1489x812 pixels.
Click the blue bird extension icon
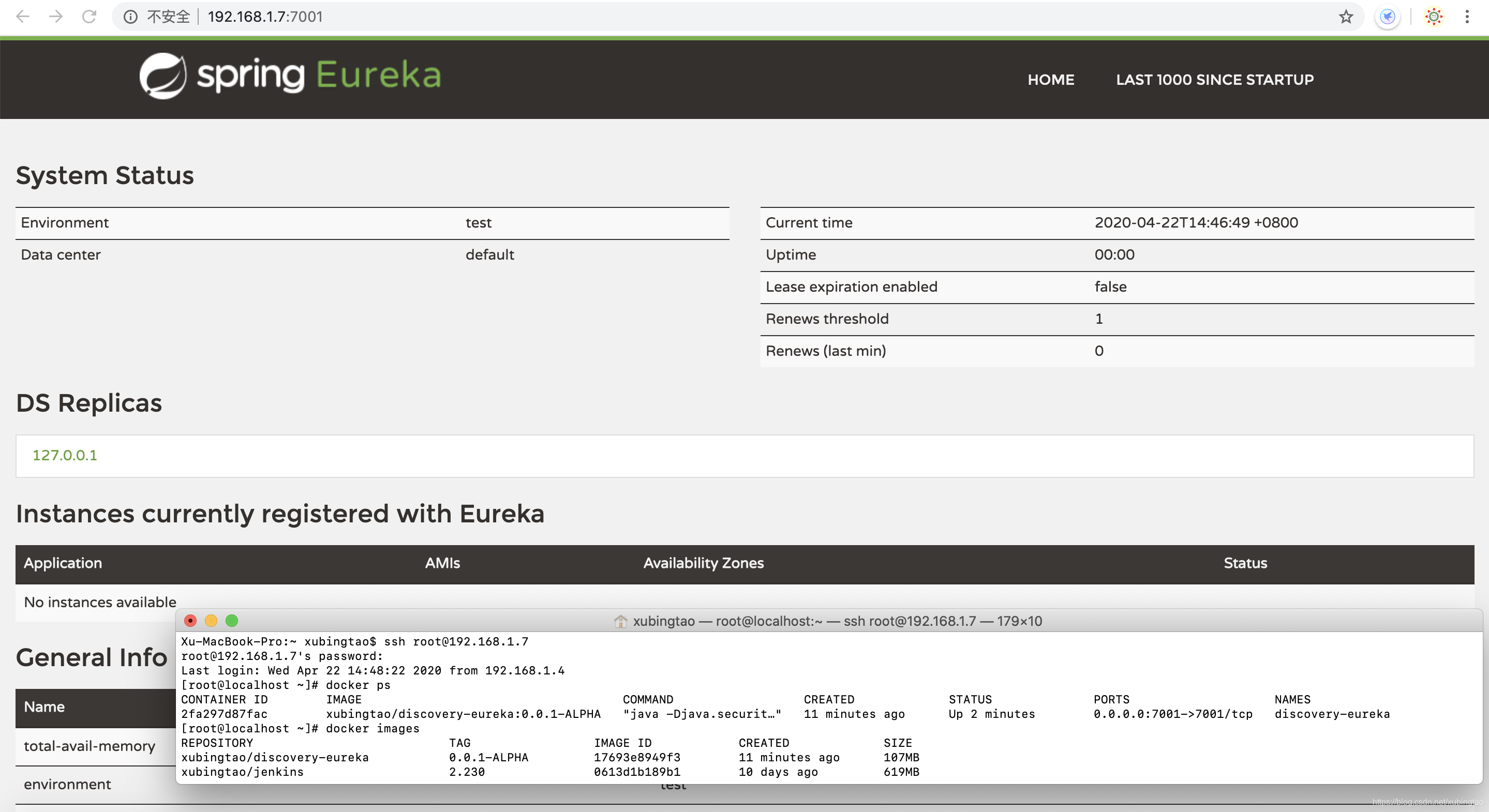pos(1387,17)
